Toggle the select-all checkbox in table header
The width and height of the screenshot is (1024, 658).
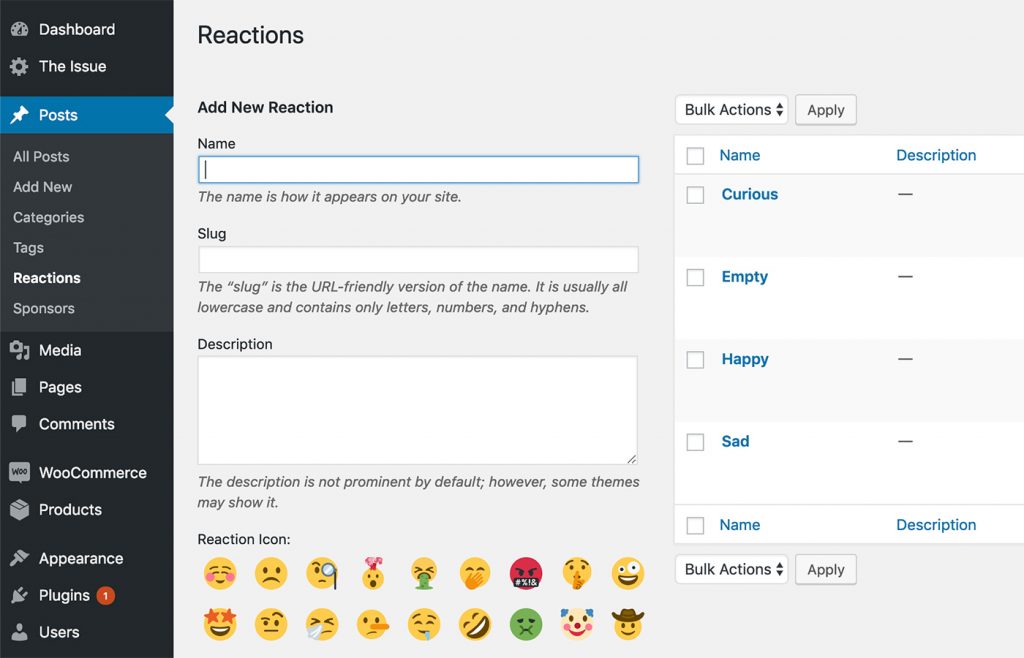tap(695, 156)
